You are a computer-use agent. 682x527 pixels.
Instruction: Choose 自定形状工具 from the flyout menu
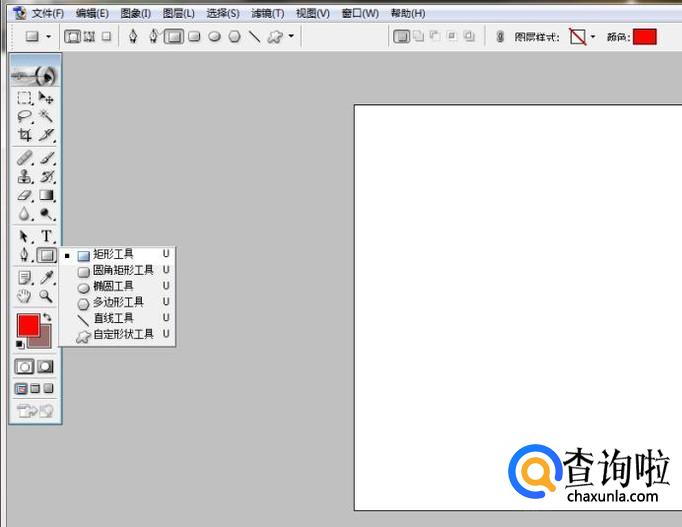tap(123, 334)
